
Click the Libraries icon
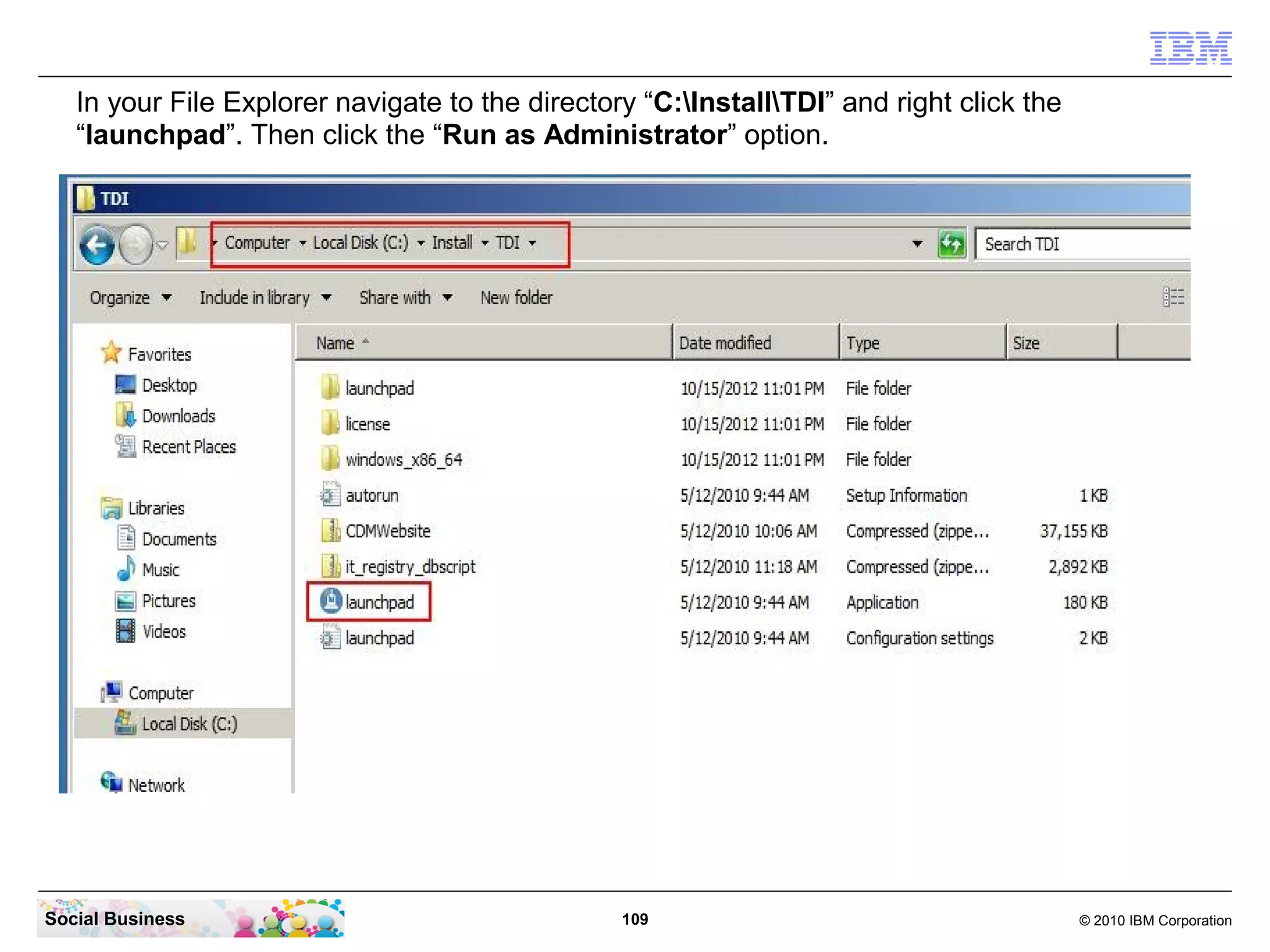pos(111,508)
